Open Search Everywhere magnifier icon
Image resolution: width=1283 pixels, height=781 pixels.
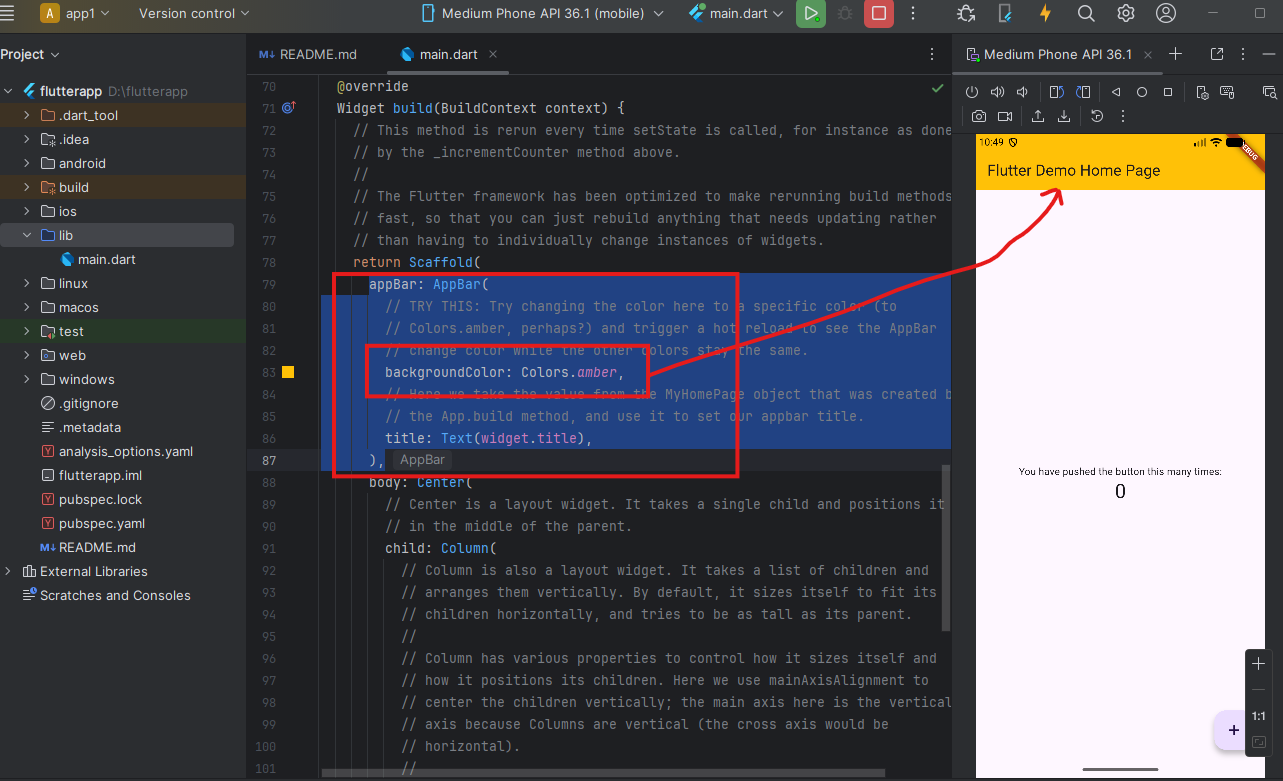[1086, 14]
